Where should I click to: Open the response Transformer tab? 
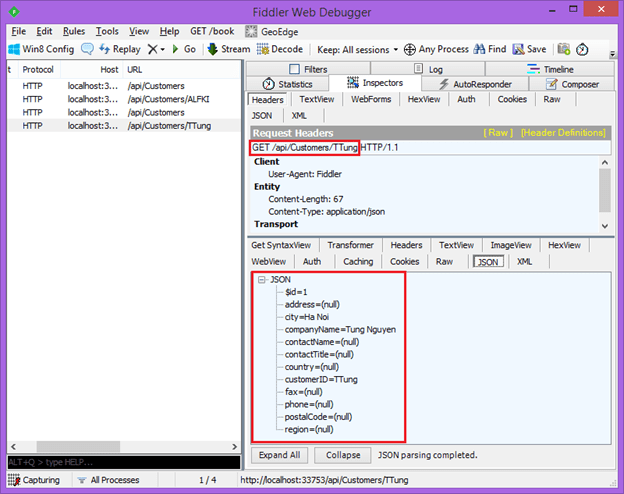point(350,245)
